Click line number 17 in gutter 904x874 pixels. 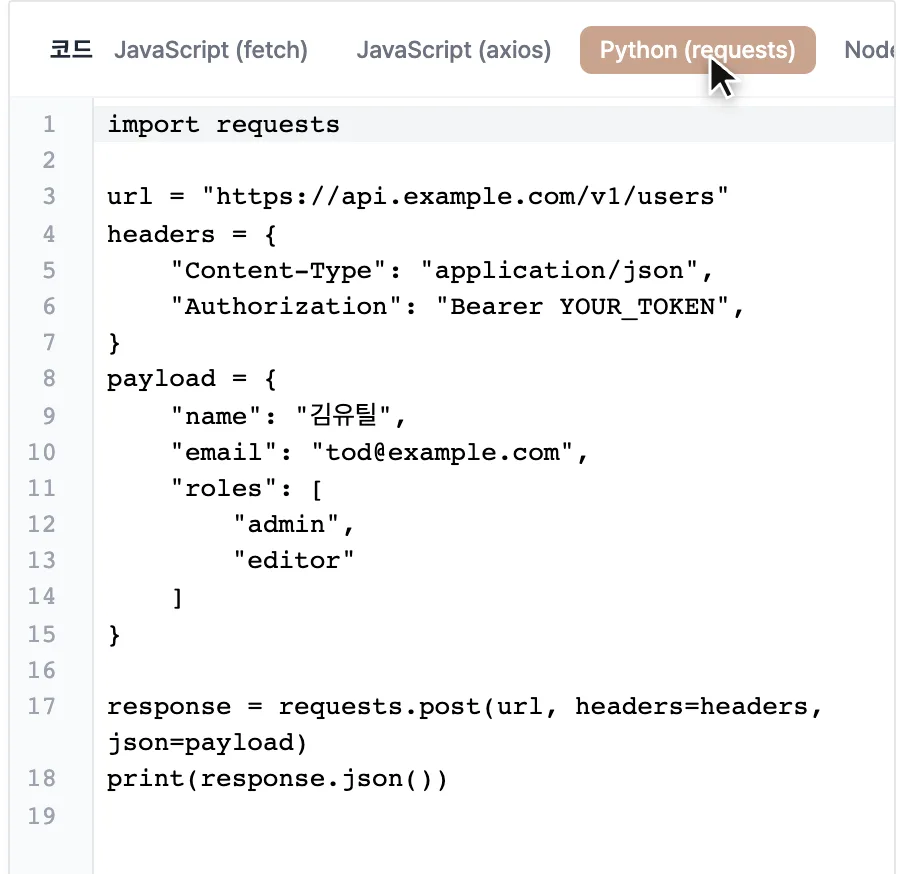pos(42,706)
